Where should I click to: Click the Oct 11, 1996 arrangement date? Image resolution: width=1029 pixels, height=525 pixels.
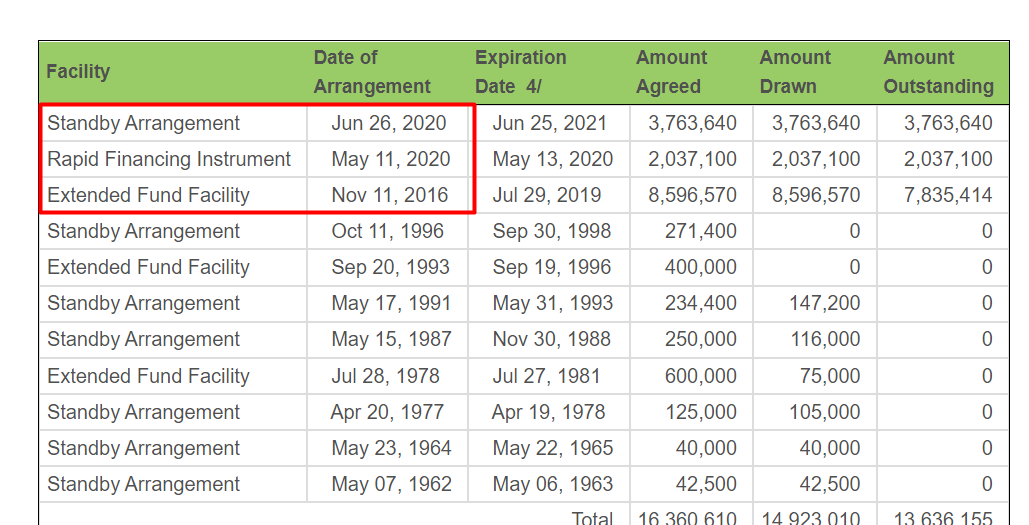[388, 231]
